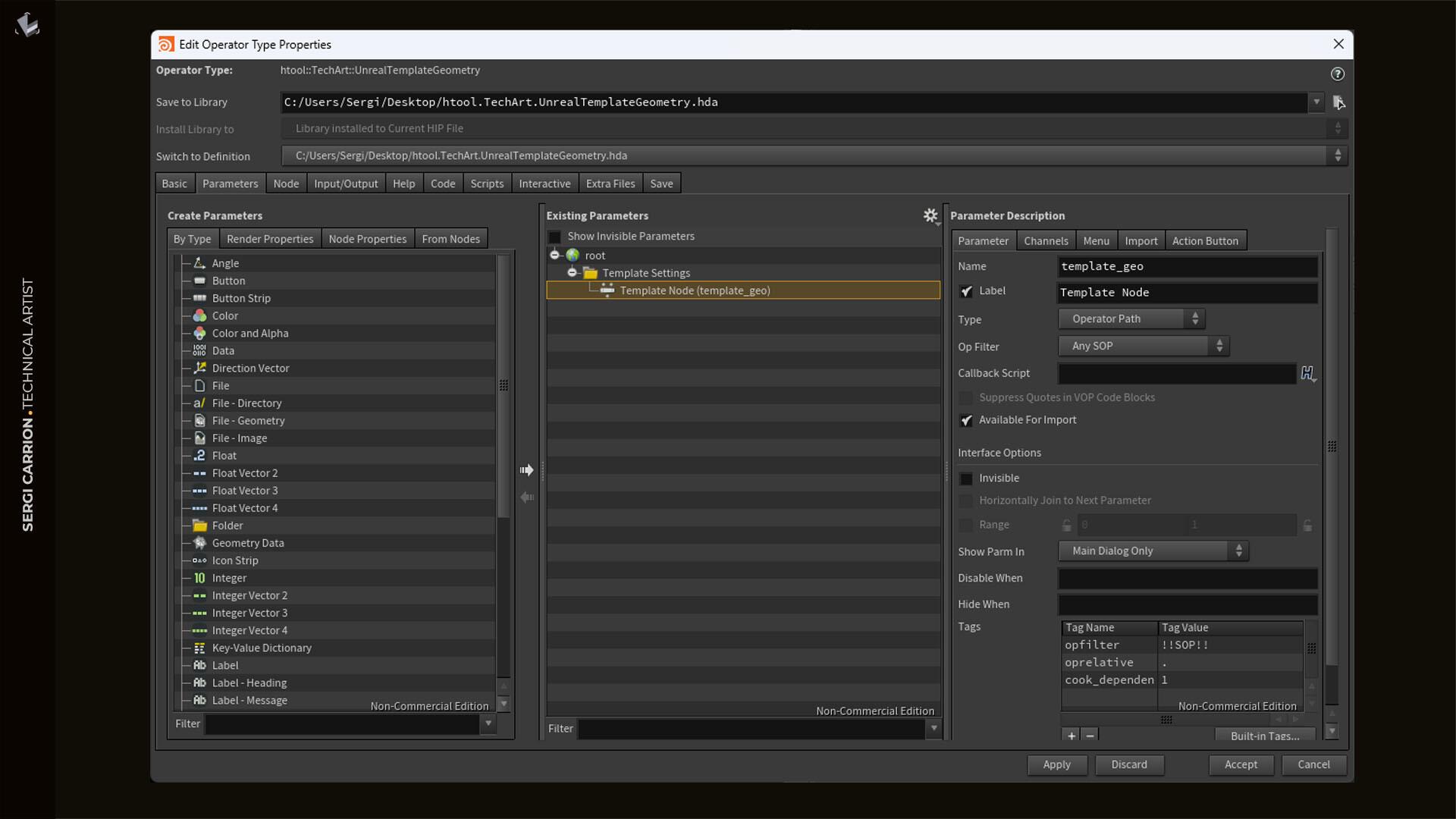The width and height of the screenshot is (1456, 819).
Task: Uncheck Available For Import
Action: click(966, 420)
